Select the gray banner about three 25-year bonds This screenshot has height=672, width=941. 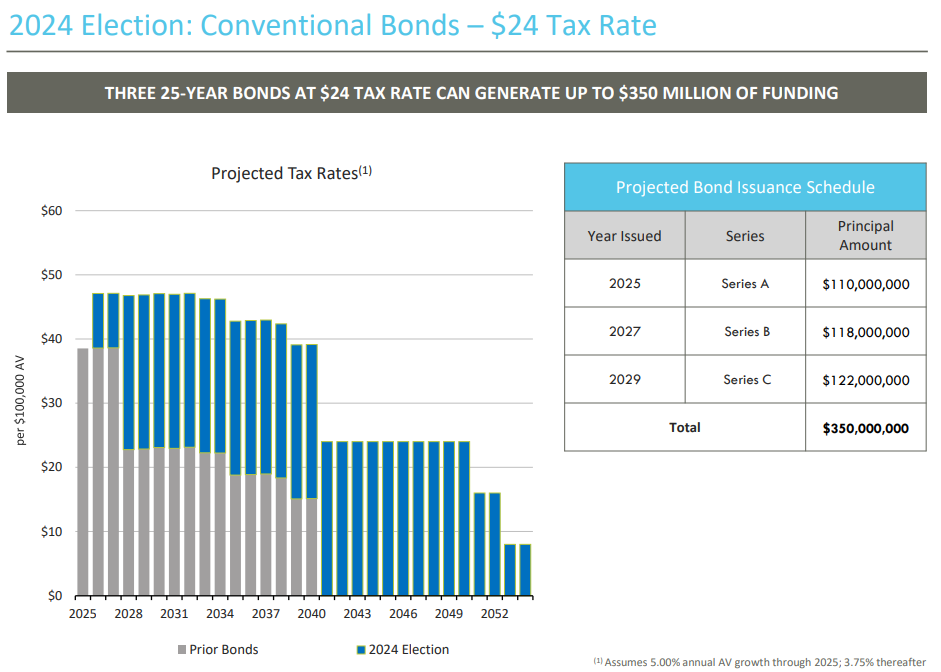(x=466, y=92)
